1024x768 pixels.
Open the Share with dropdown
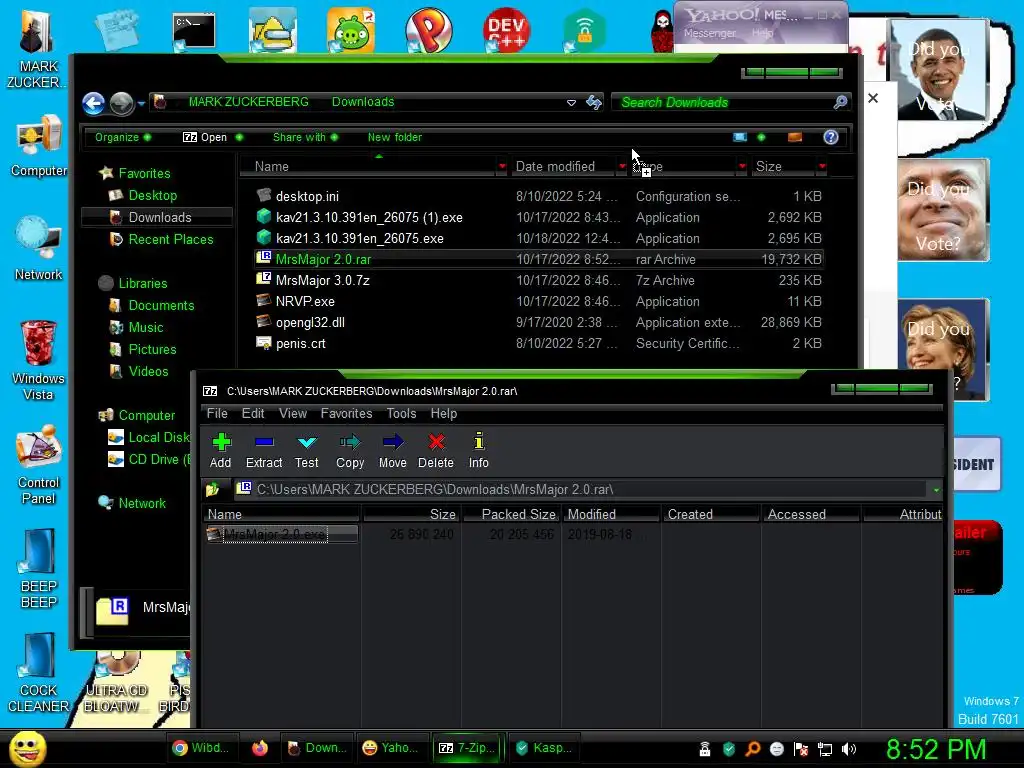(305, 137)
